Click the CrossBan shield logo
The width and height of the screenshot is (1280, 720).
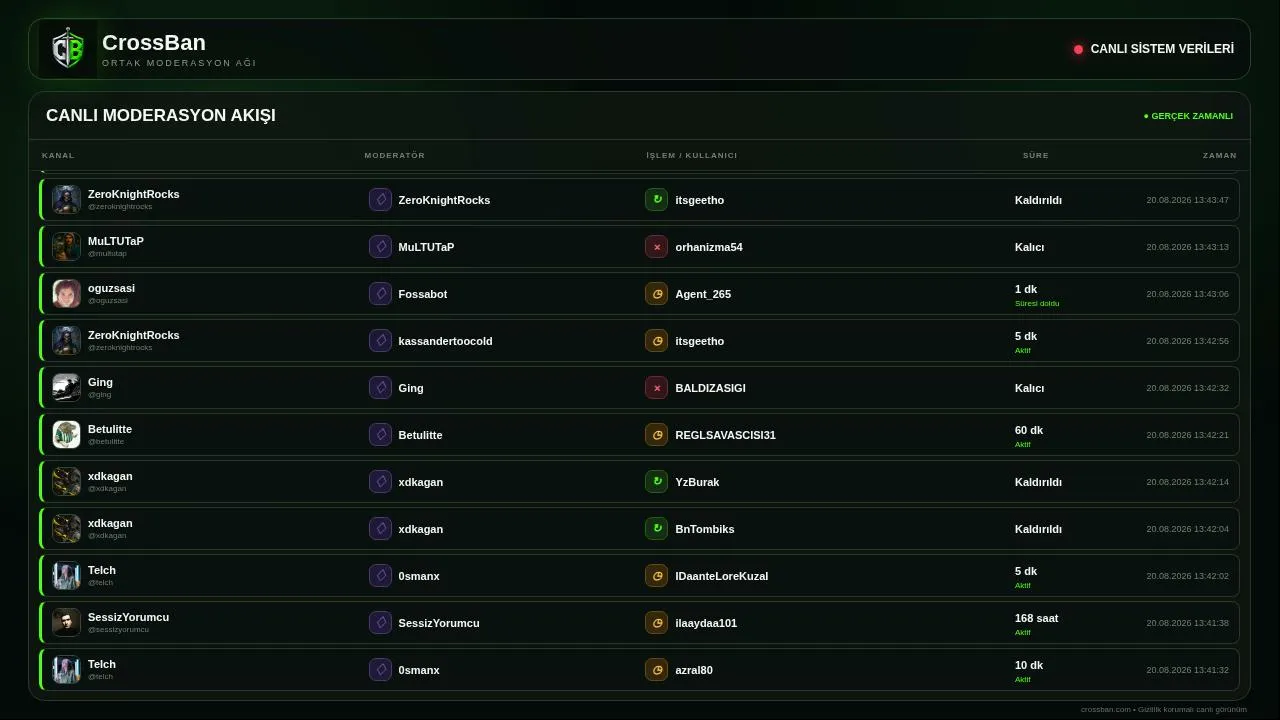tap(68, 49)
